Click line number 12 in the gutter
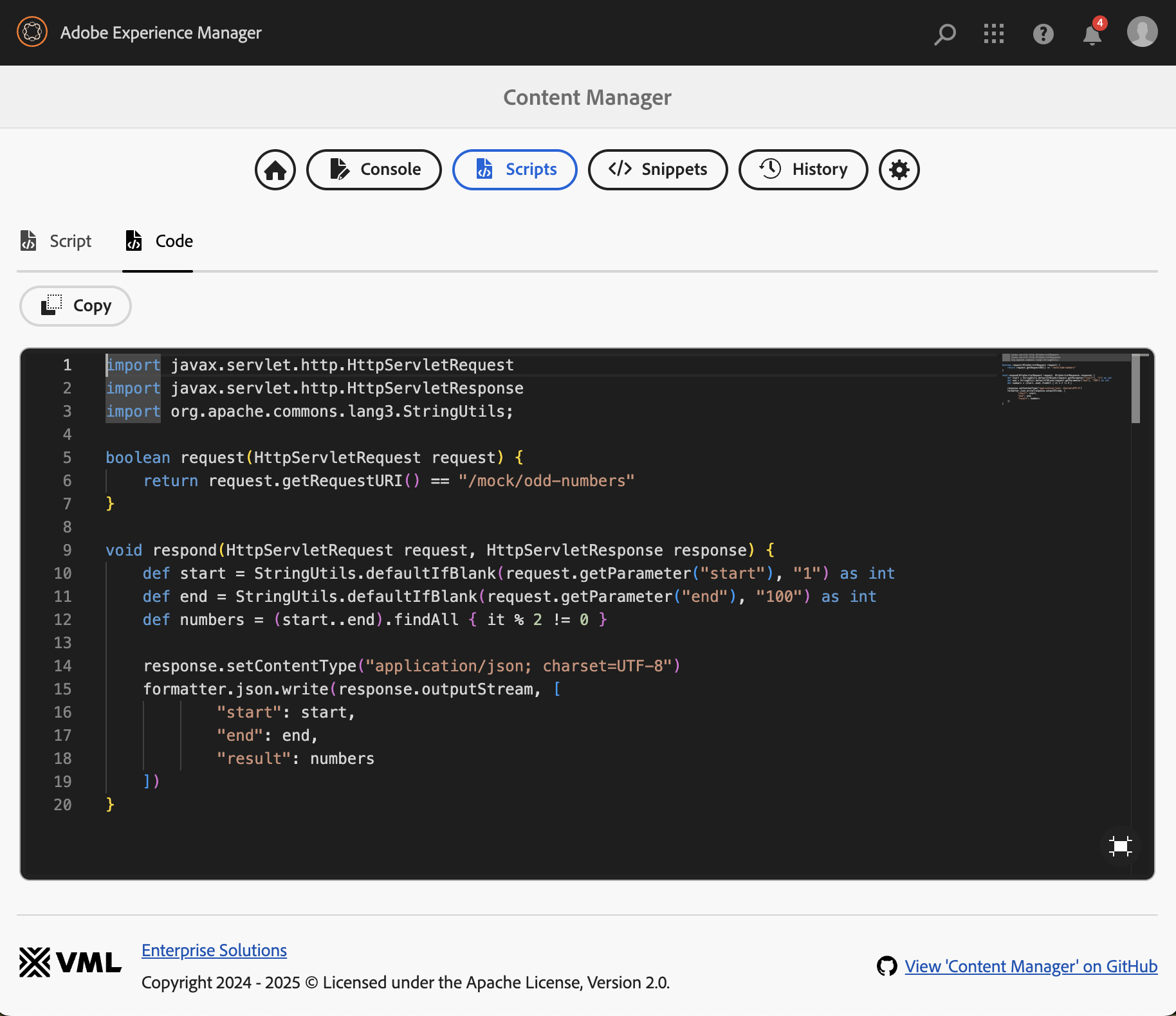The image size is (1176, 1016). click(x=62, y=620)
